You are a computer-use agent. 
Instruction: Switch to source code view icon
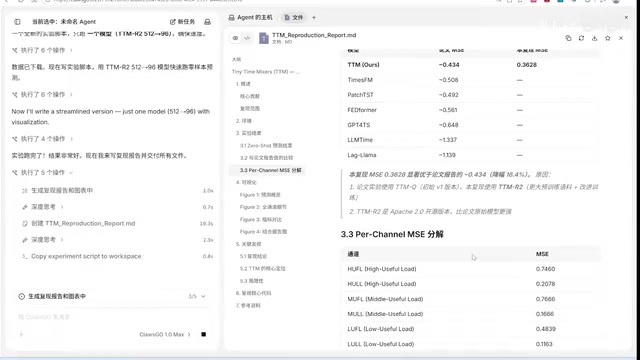pos(247,38)
